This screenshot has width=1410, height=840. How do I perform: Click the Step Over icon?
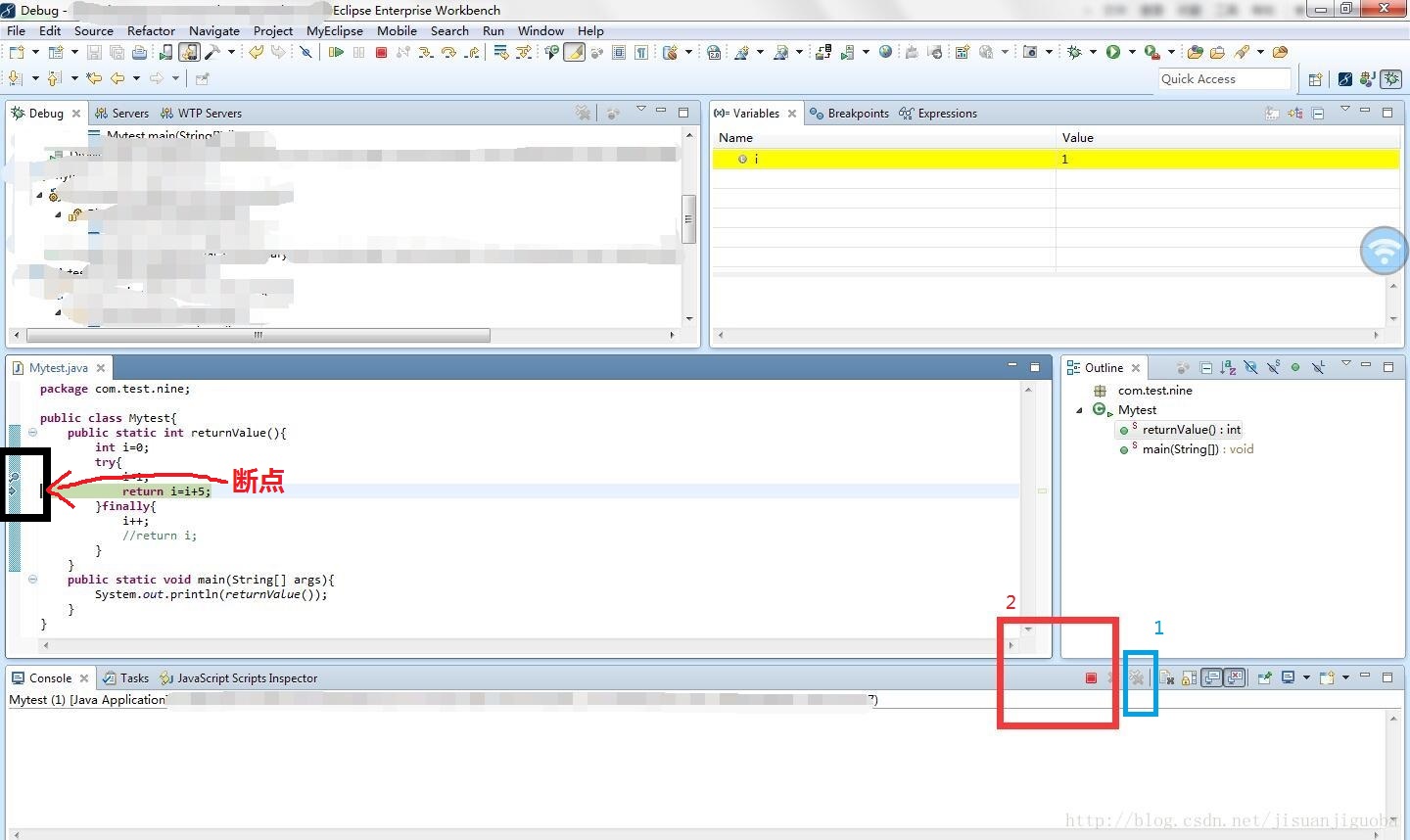(x=449, y=52)
